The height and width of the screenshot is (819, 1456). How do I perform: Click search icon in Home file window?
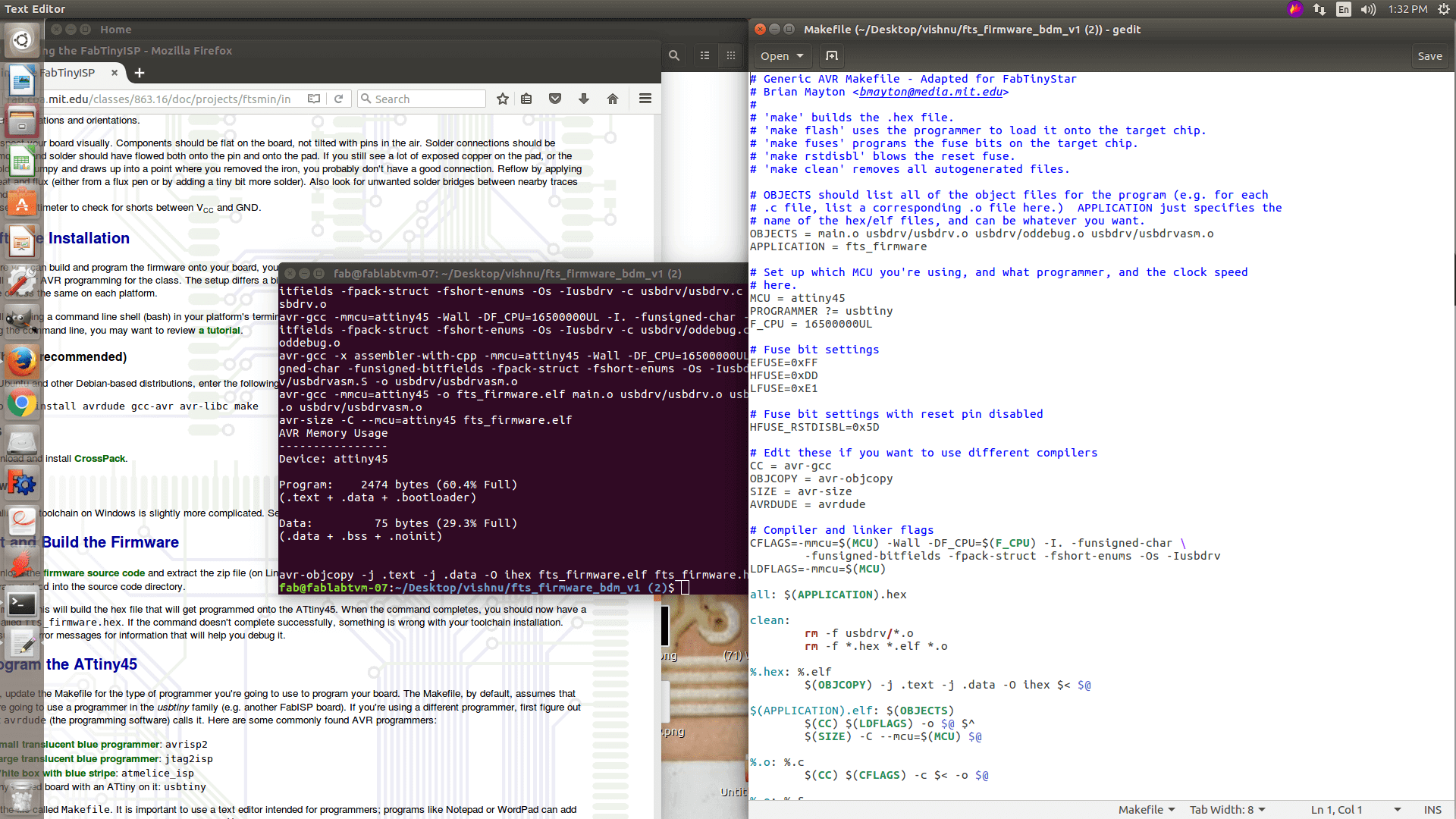click(x=673, y=55)
